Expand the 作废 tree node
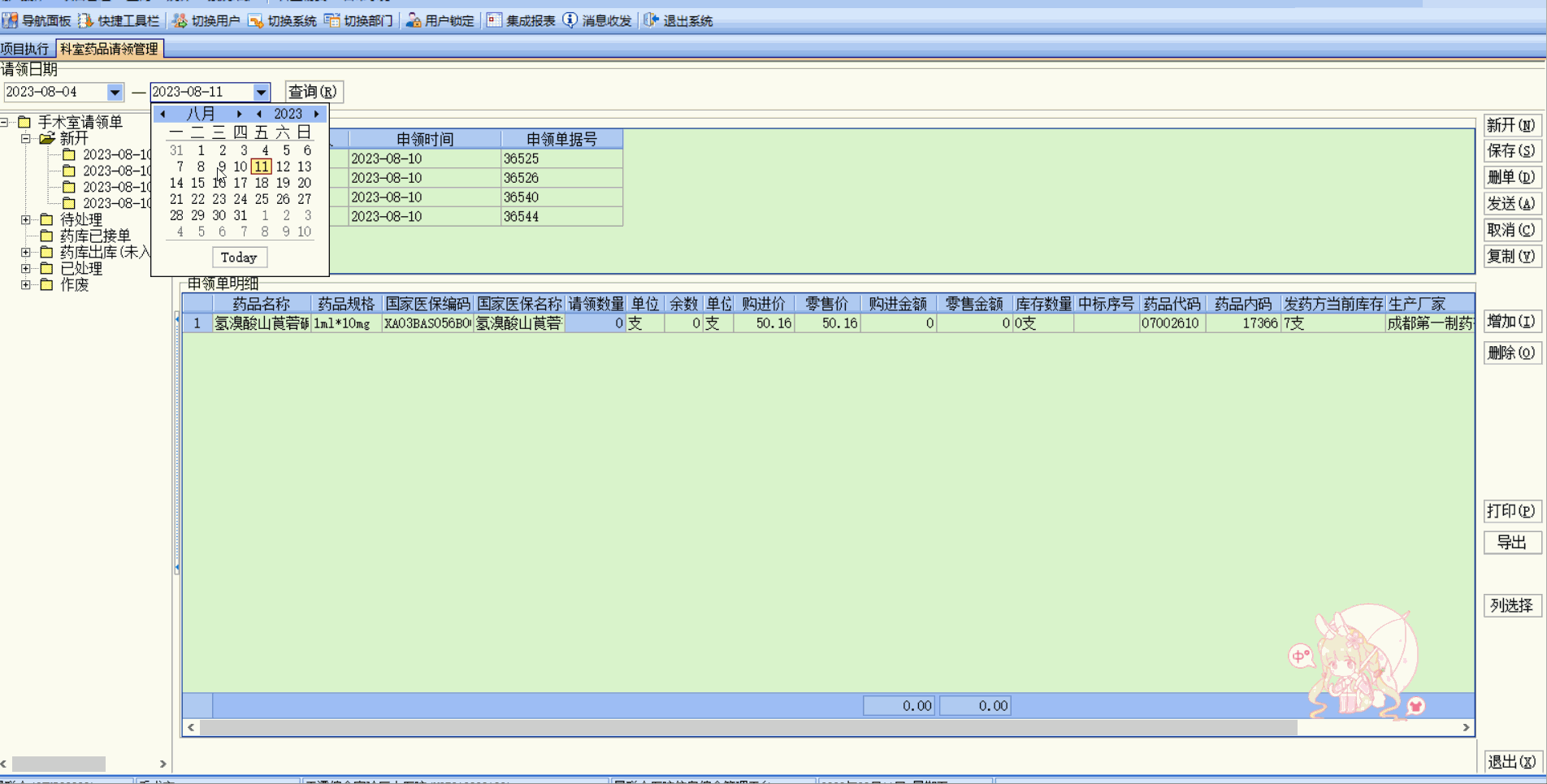The width and height of the screenshot is (1547, 784). click(26, 284)
